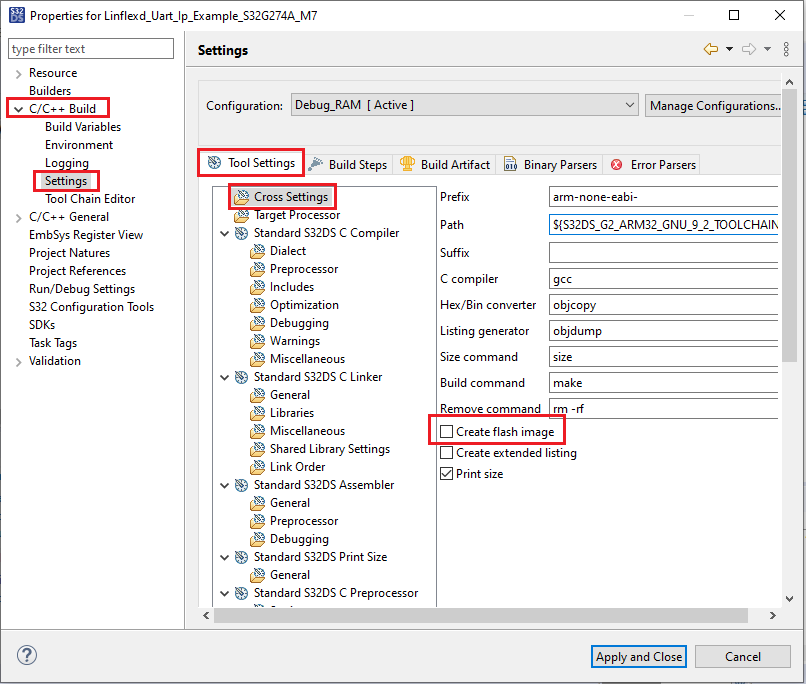Click the vertical scrollbar thumb in settings
This screenshot has height=684, width=806.
point(790,226)
